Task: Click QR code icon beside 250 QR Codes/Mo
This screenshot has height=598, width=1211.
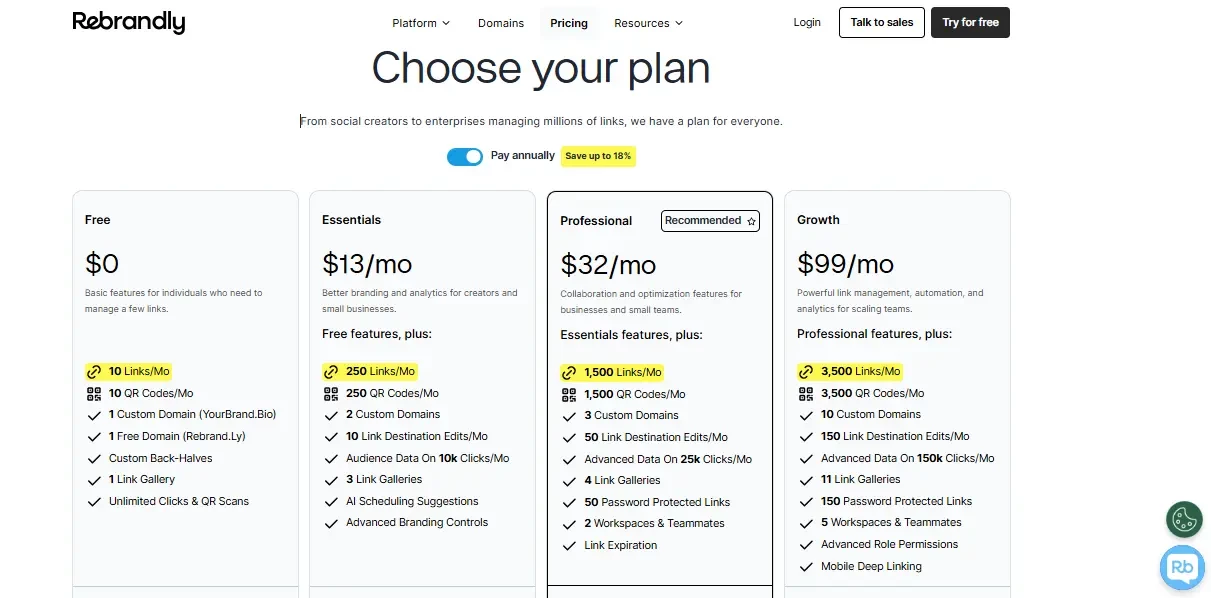Action: [x=331, y=393]
